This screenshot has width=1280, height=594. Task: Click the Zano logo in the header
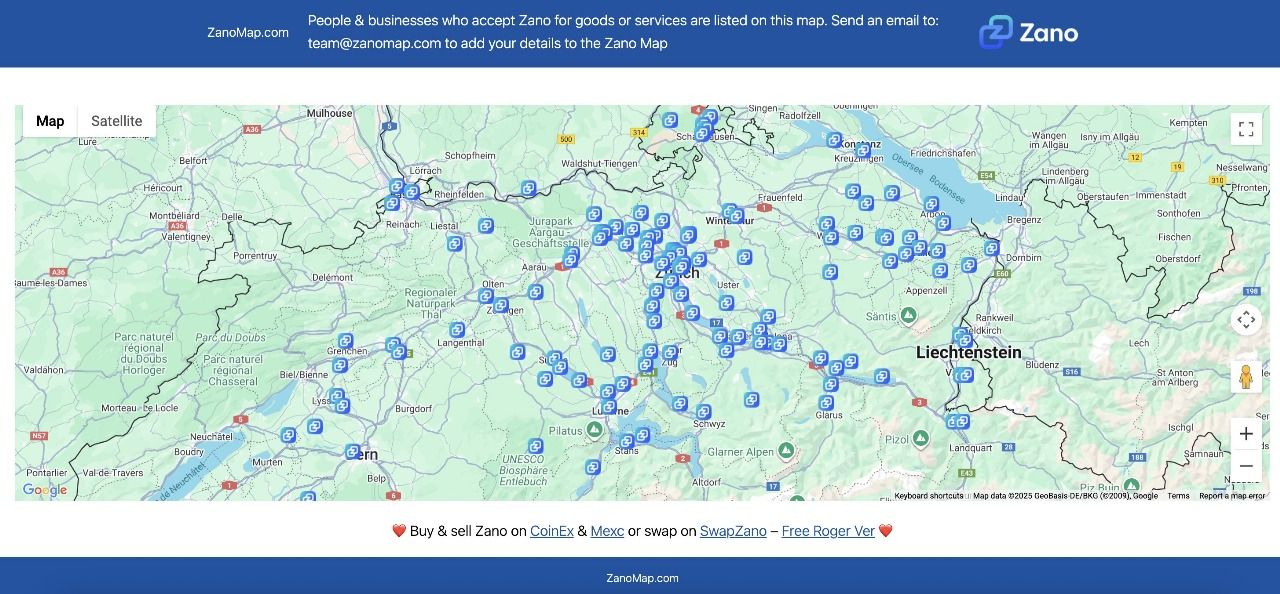[1028, 33]
